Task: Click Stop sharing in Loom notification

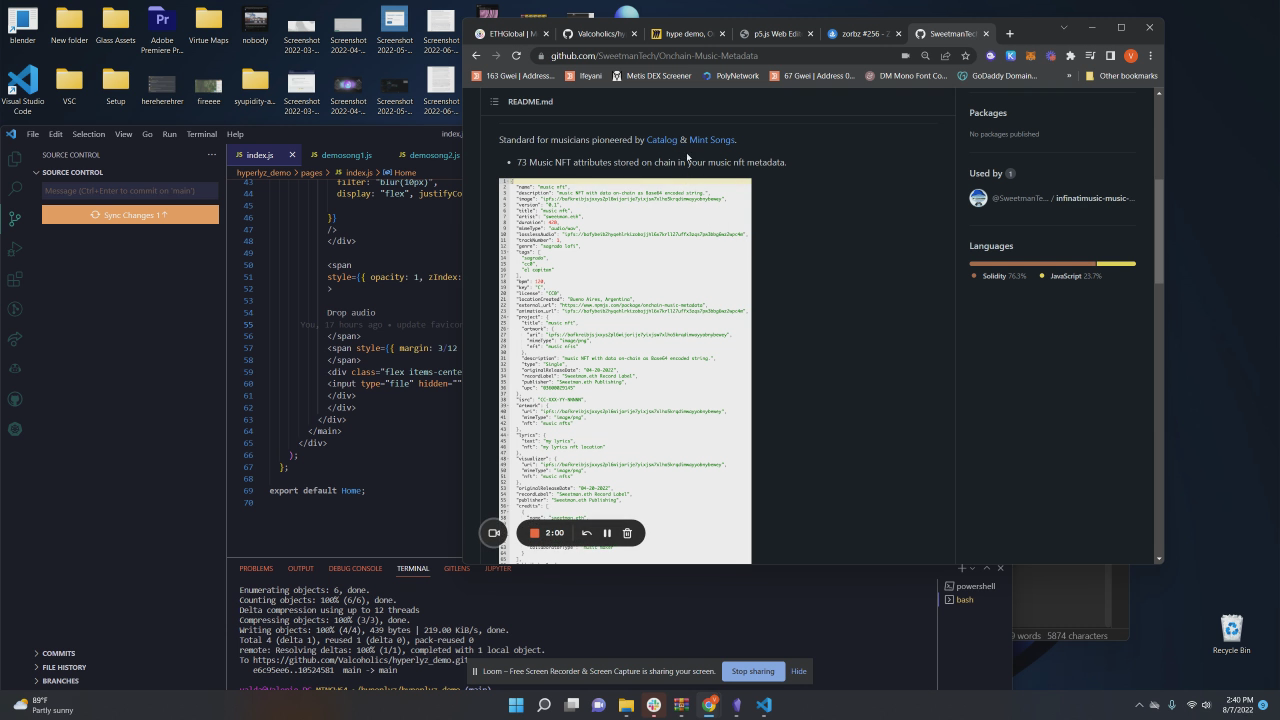Action: point(753,671)
